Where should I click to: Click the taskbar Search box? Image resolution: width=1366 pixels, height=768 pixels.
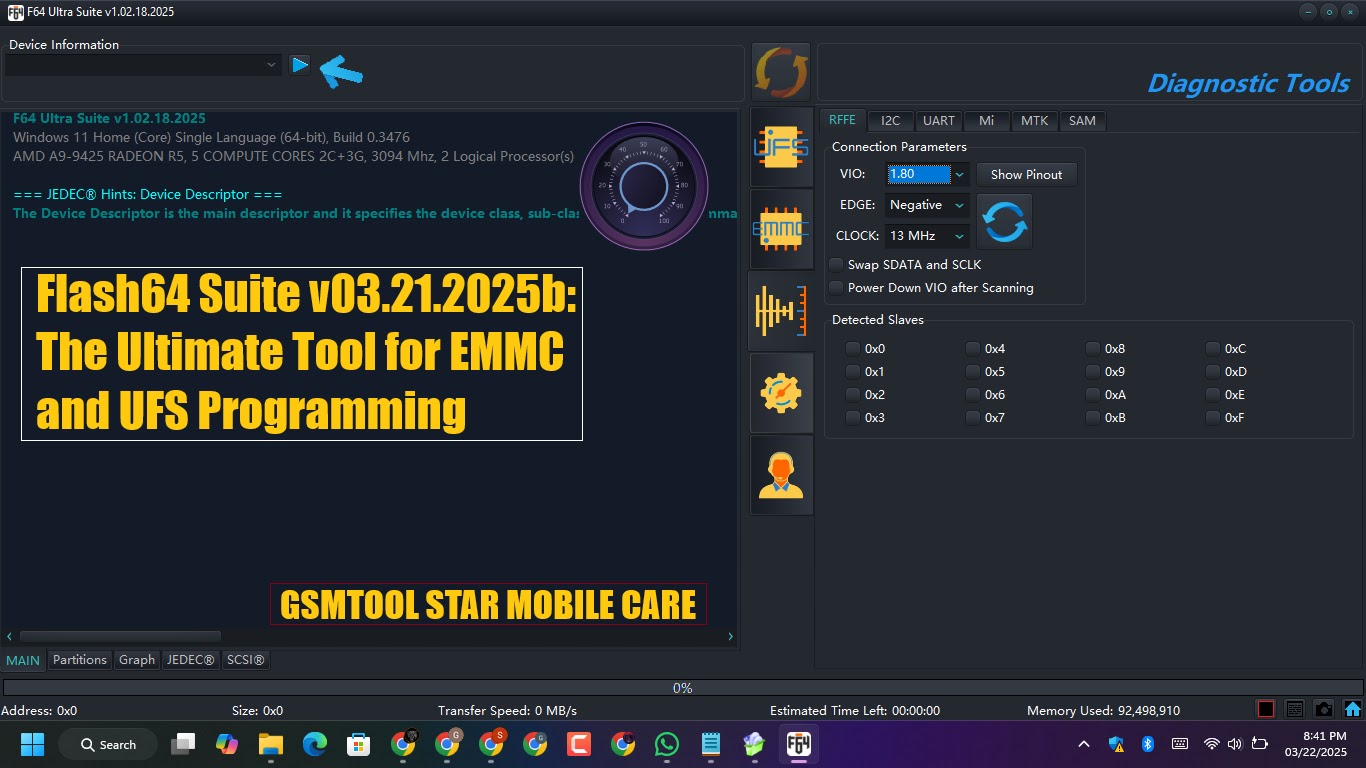pyautogui.click(x=108, y=744)
